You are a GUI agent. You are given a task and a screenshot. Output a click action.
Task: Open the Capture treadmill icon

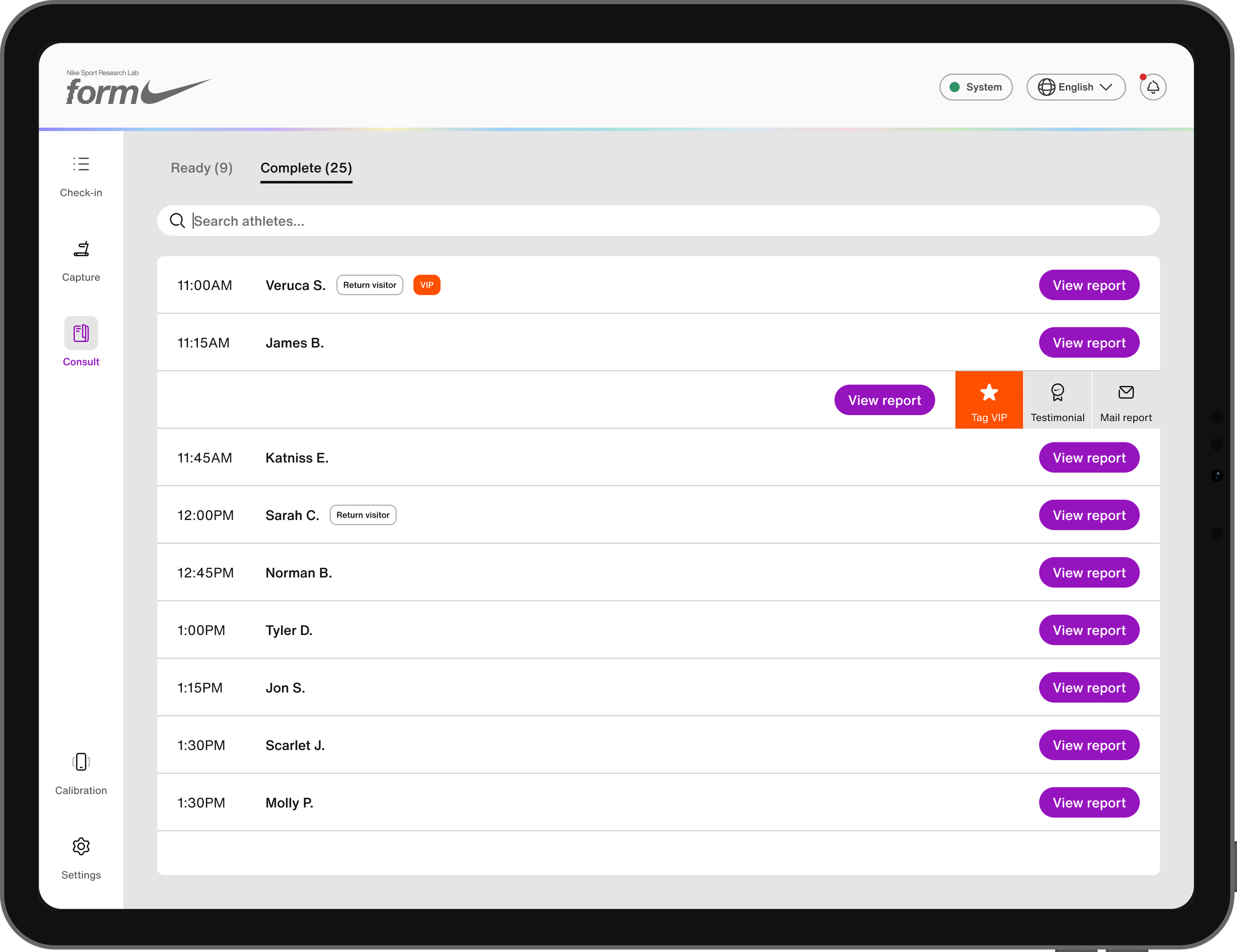click(81, 248)
